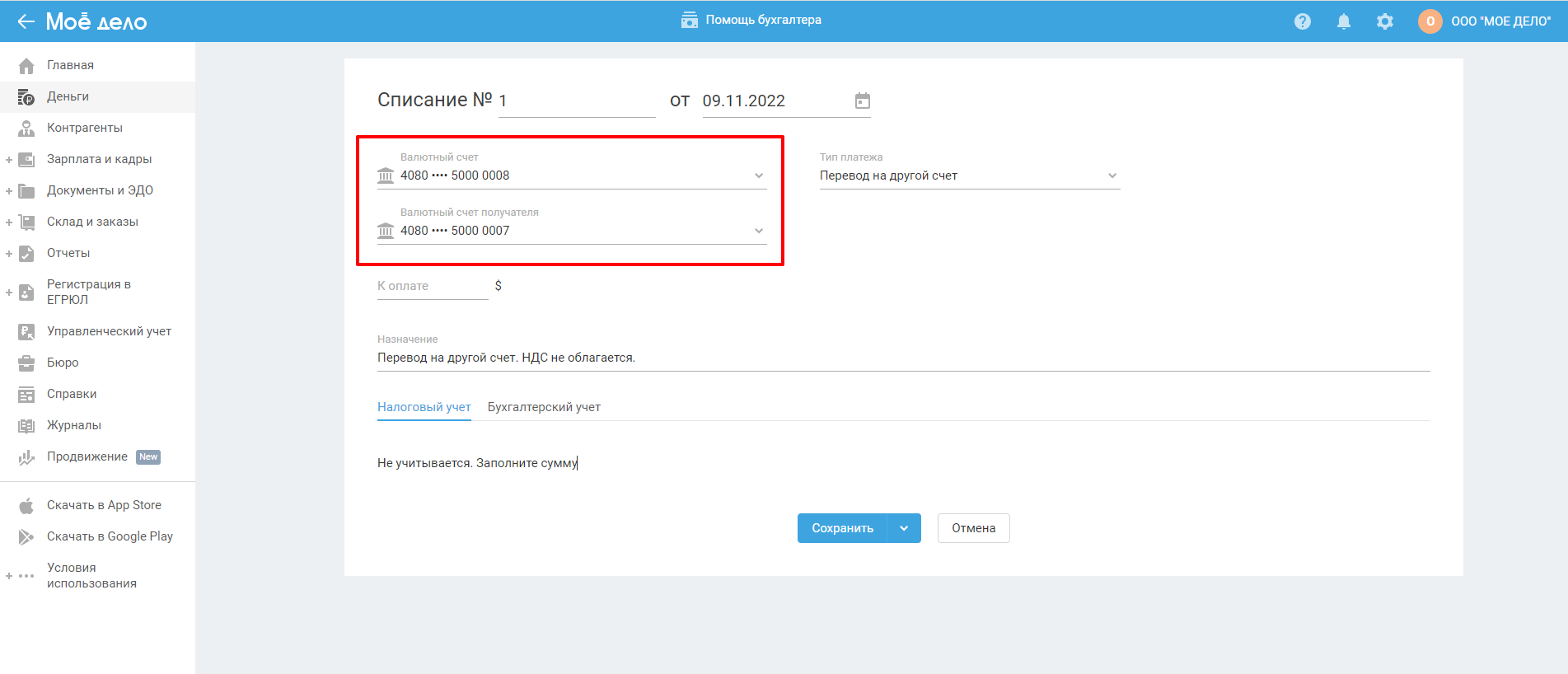
Task: Click the bank icon beside account 5000 0008
Action: [x=386, y=176]
